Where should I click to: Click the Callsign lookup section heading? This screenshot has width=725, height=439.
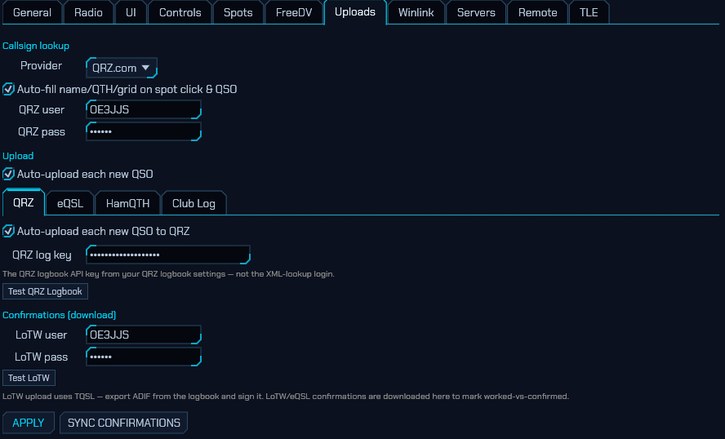(36, 46)
